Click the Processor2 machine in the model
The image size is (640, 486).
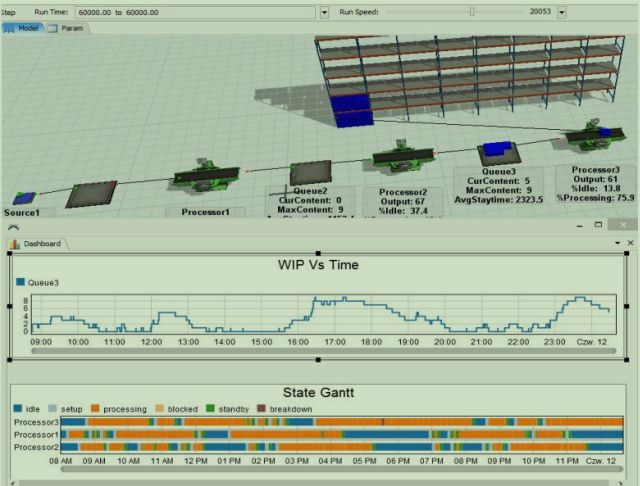(x=402, y=158)
